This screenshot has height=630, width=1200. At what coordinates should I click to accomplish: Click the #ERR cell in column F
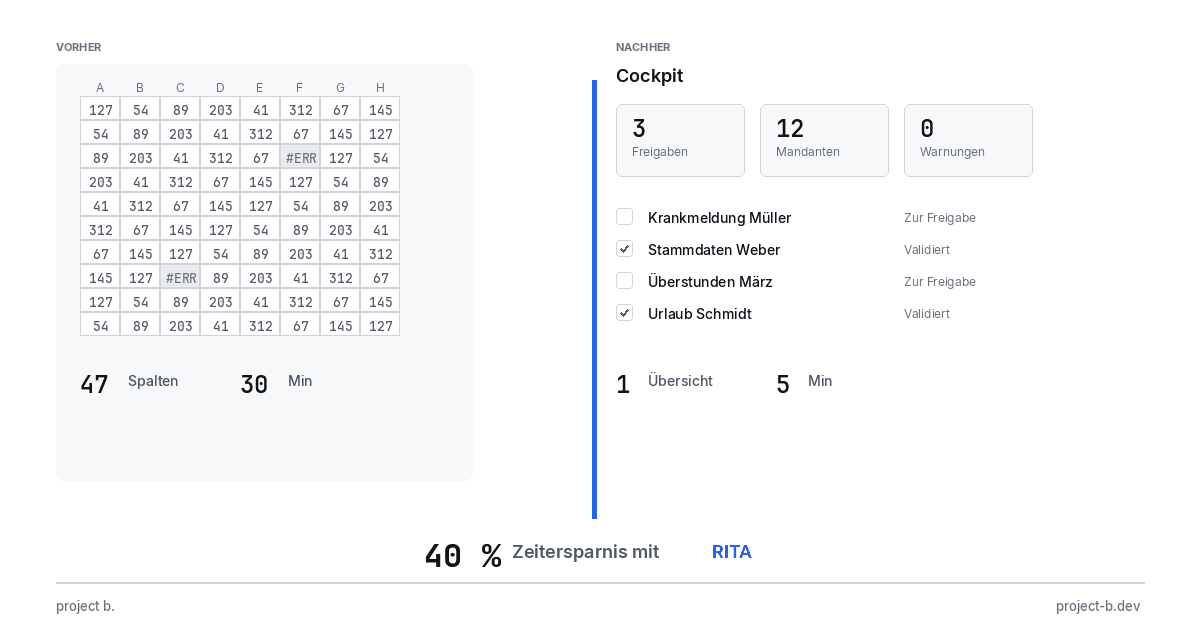pos(300,157)
